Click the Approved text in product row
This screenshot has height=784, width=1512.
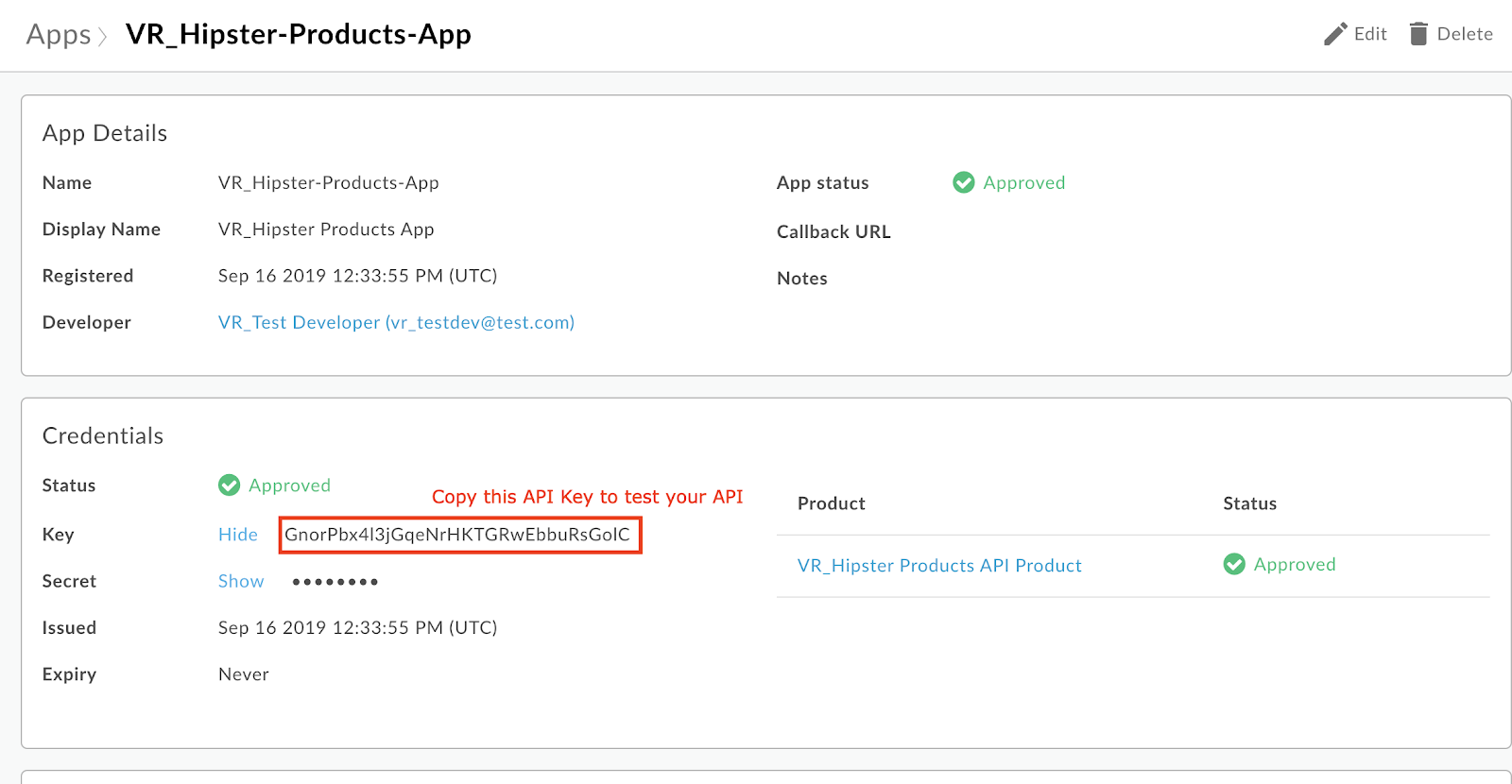click(1295, 564)
